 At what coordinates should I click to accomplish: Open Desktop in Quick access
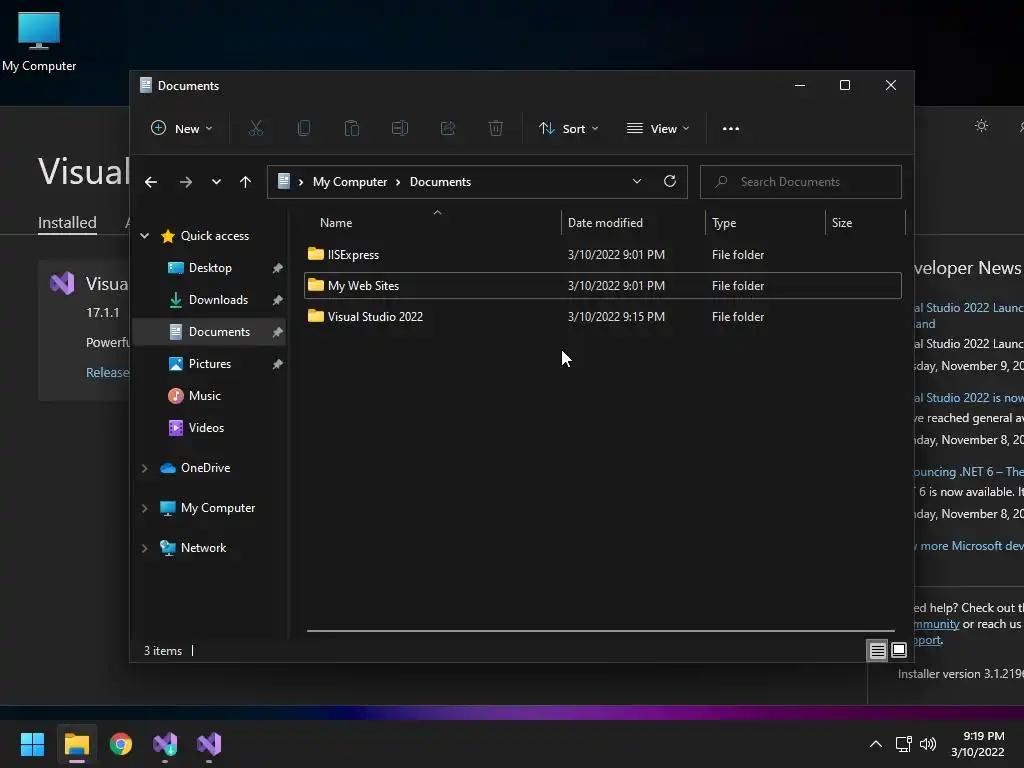coord(210,268)
